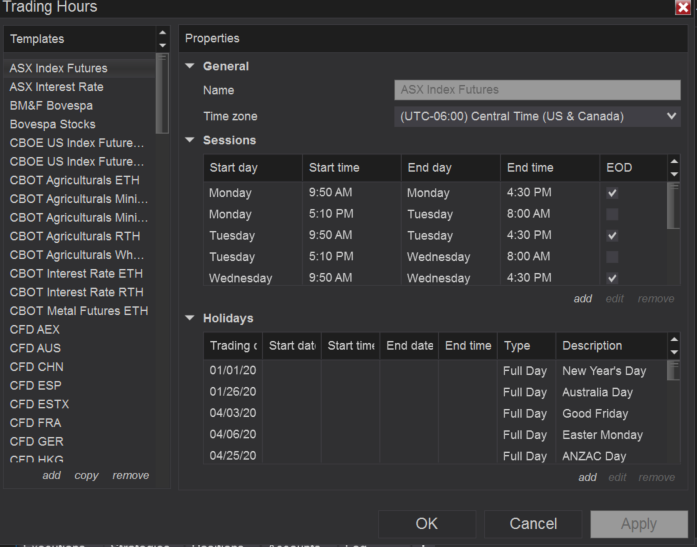
Task: Click the Description column header
Action: pos(611,346)
